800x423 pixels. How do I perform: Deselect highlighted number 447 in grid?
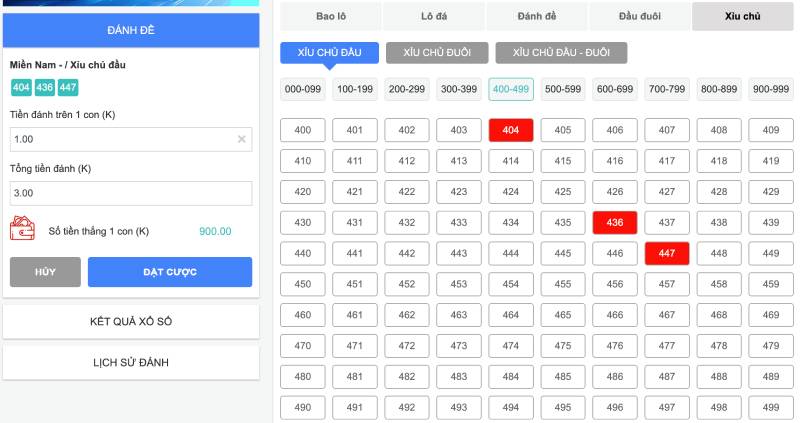click(x=667, y=253)
